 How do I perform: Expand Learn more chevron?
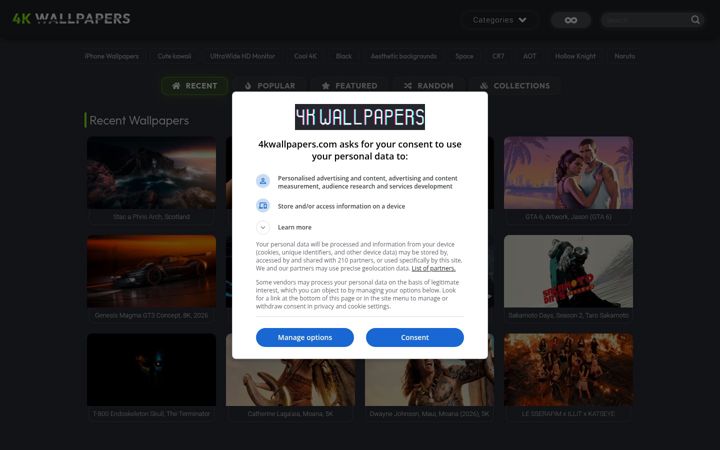pyautogui.click(x=263, y=227)
